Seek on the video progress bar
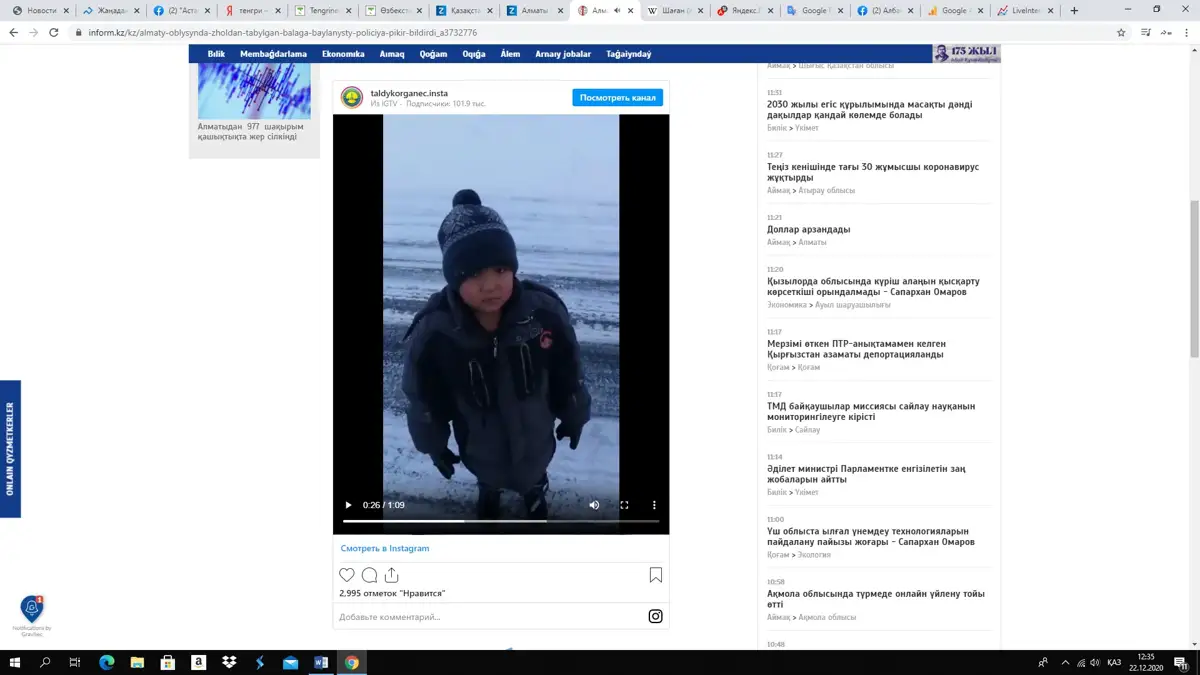This screenshot has height=675, width=1200. 501,521
